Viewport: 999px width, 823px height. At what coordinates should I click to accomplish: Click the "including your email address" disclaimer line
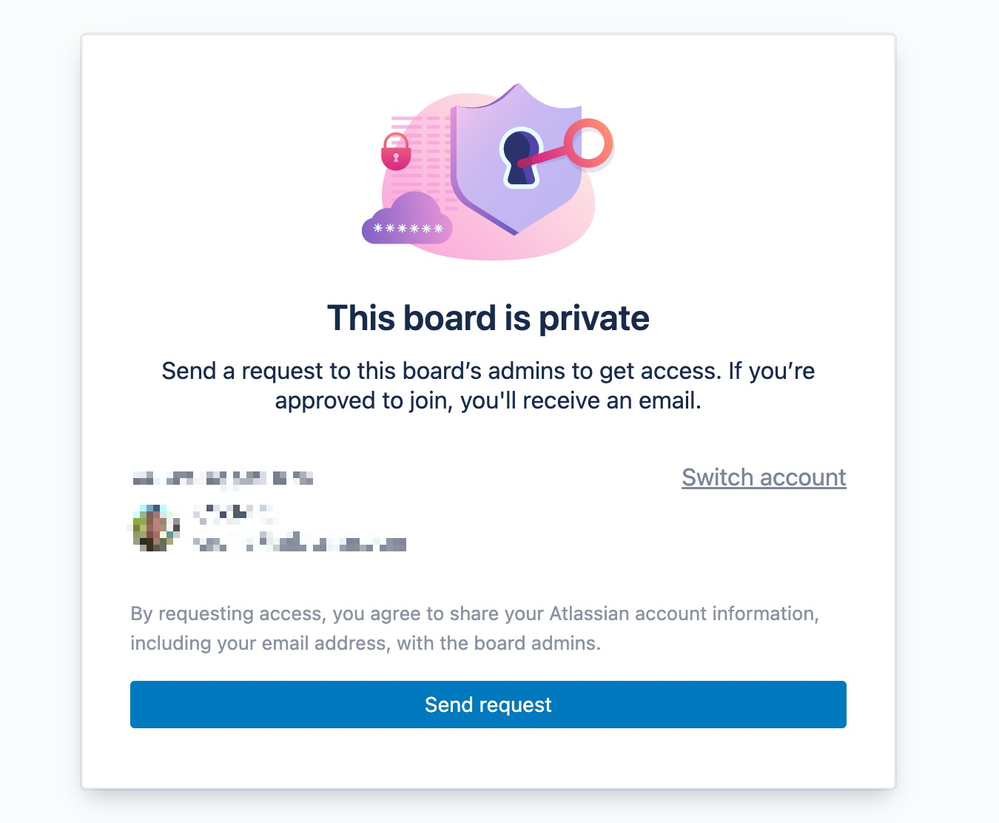click(x=365, y=643)
